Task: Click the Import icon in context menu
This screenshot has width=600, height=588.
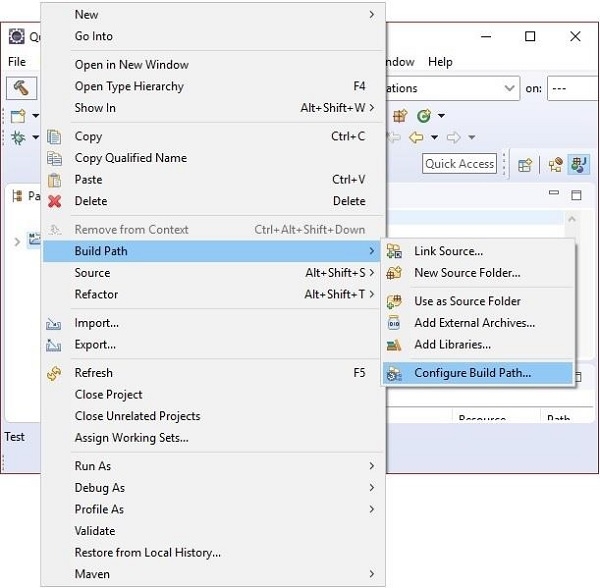Action: [x=54, y=324]
